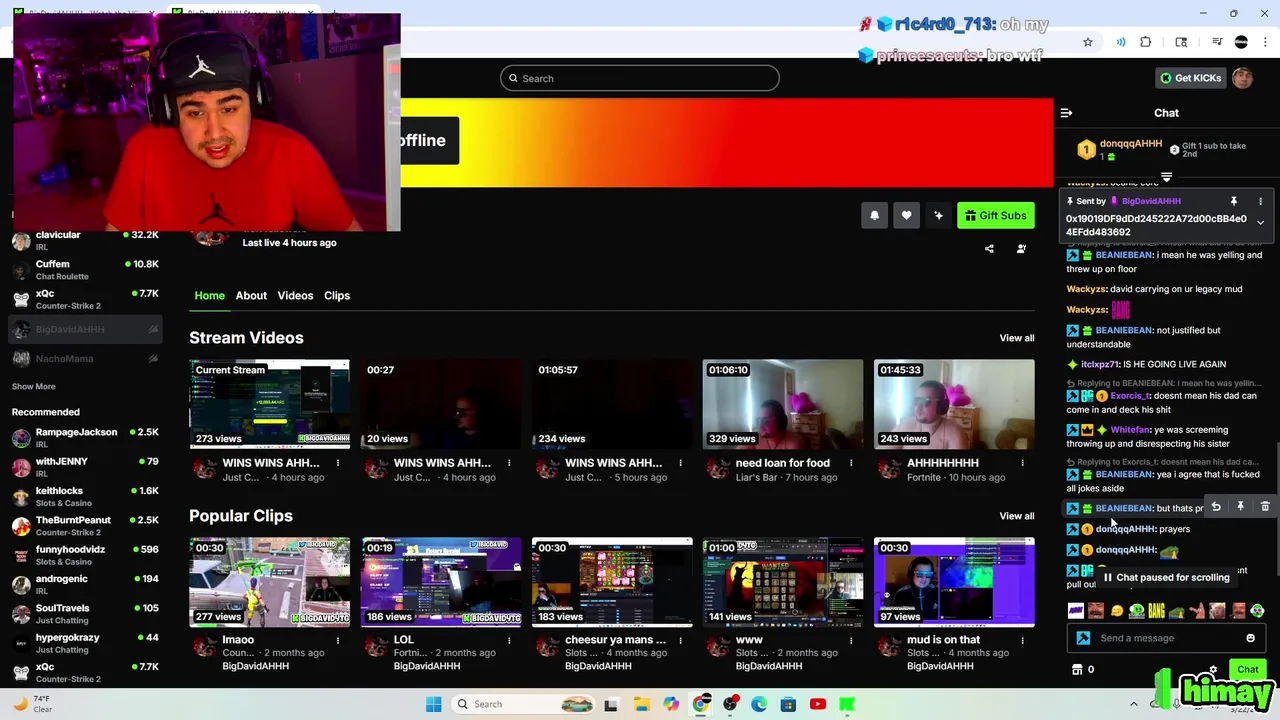View all Popular Clips
The width and height of the screenshot is (1280, 720).
click(1017, 516)
